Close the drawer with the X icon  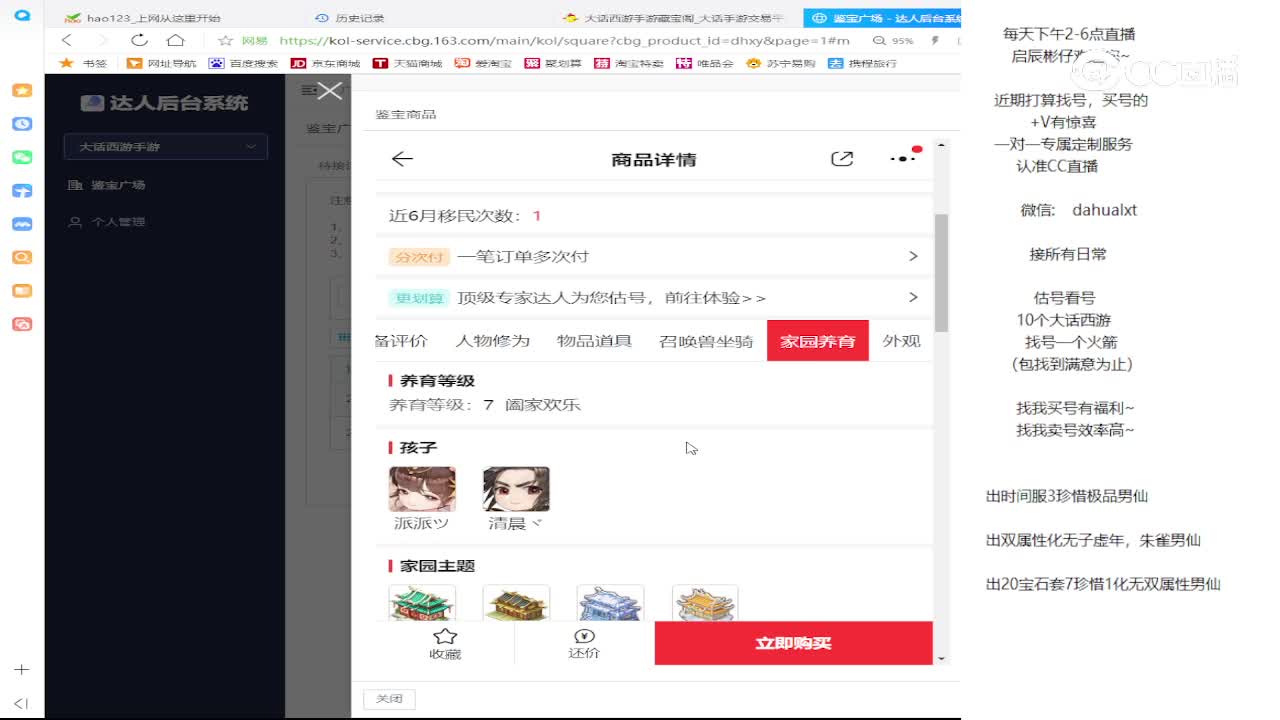click(329, 91)
